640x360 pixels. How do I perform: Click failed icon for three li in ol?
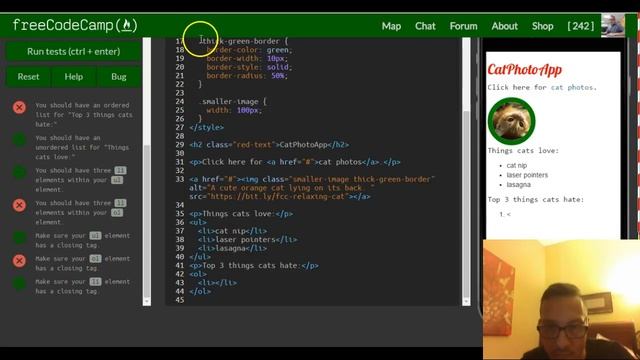(x=19, y=205)
